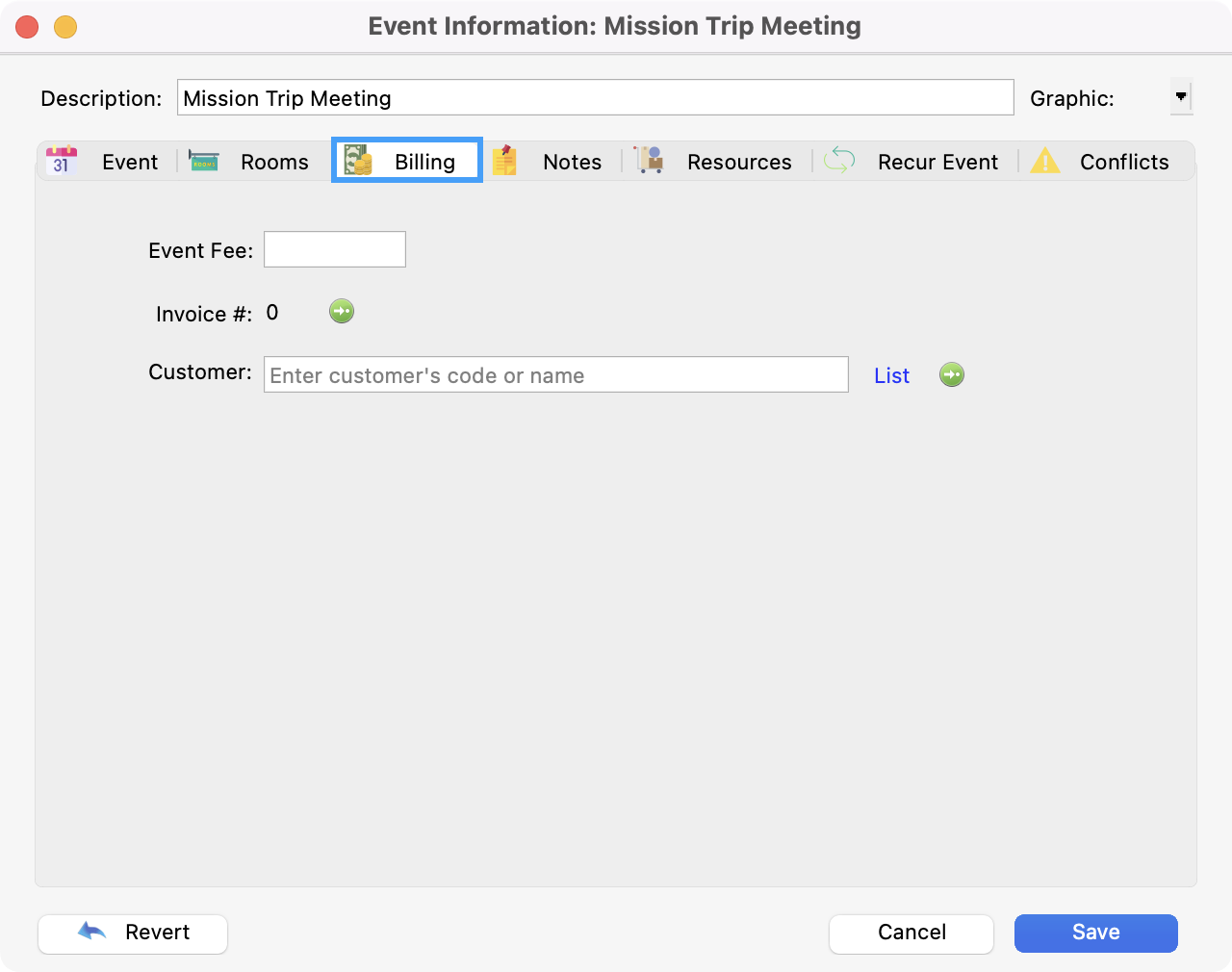Minimize the window with the yellow button
This screenshot has height=972, width=1232.
[x=65, y=27]
